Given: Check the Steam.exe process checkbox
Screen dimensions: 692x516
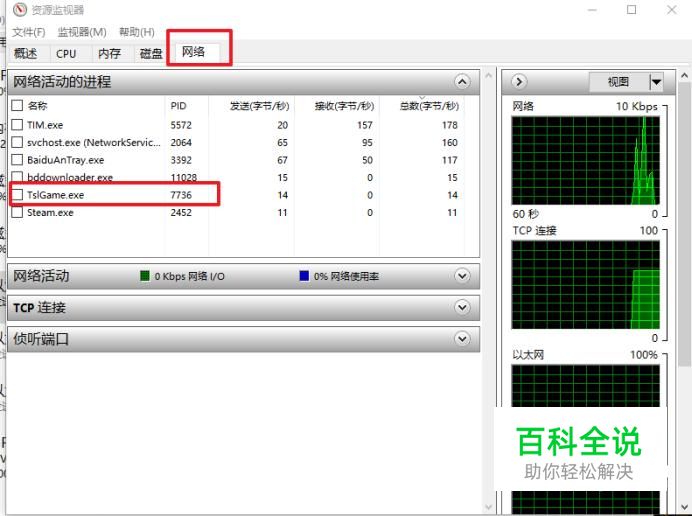Looking at the screenshot, I should [17, 212].
